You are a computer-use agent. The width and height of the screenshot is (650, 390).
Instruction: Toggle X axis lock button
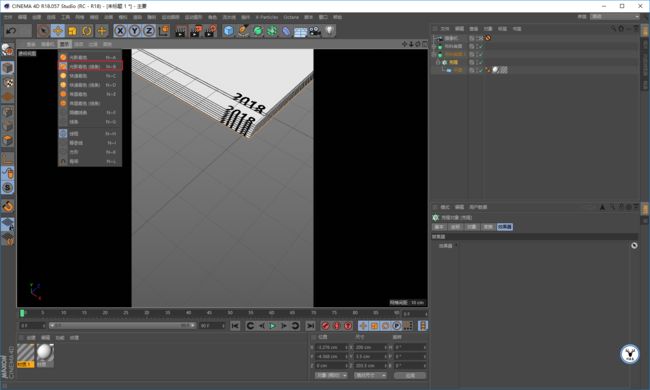click(x=120, y=31)
